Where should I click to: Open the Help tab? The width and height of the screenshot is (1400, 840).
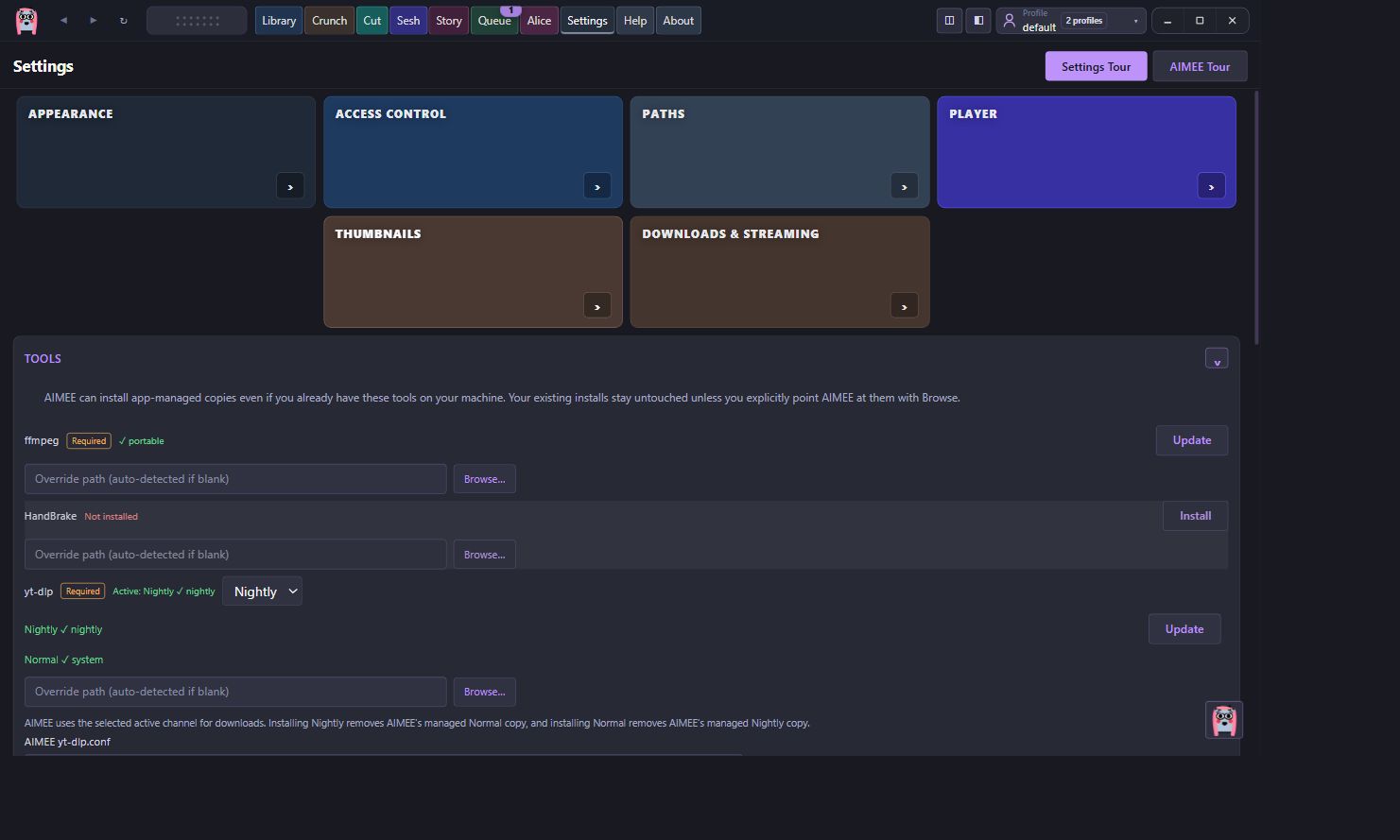[635, 21]
